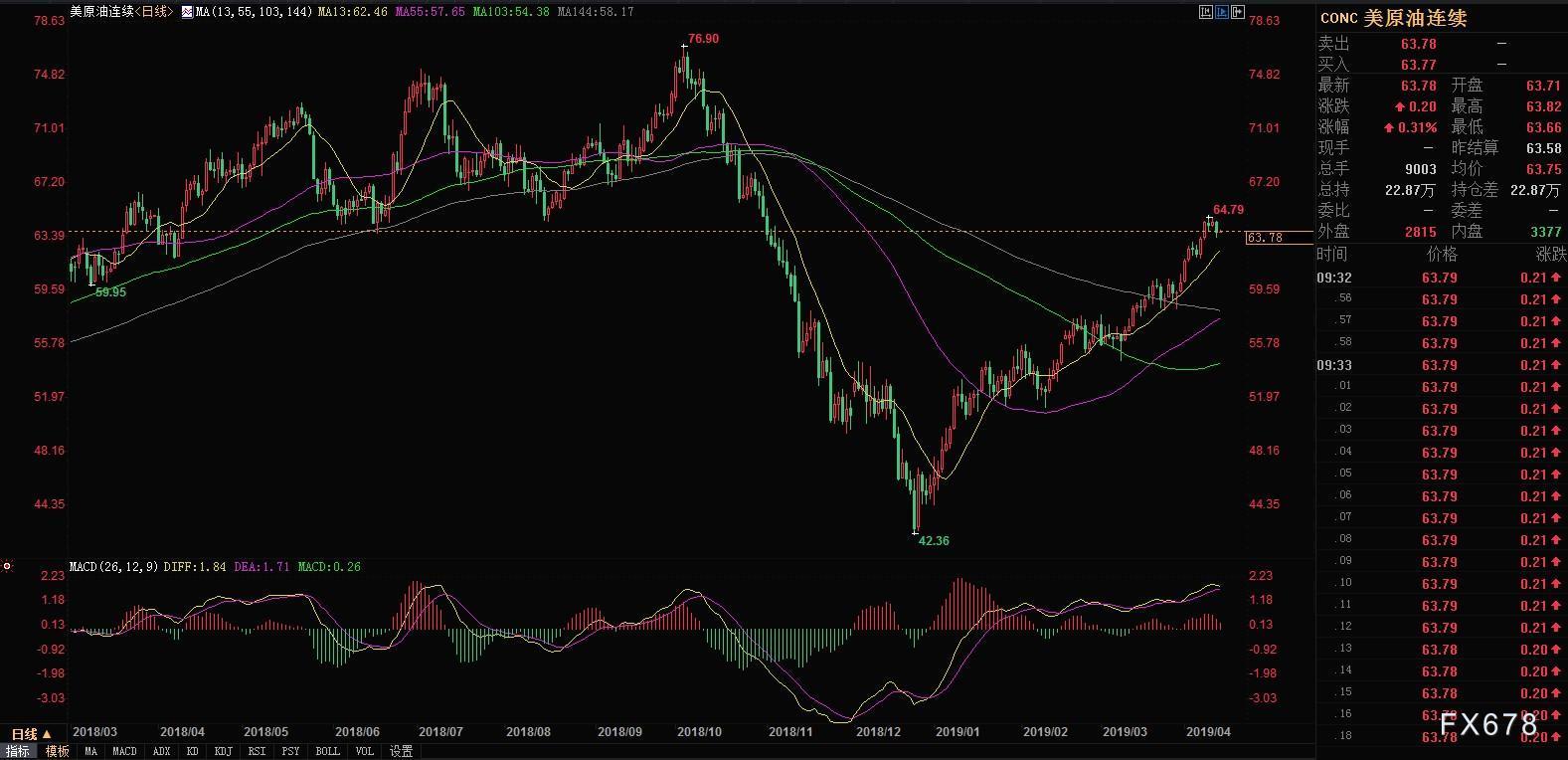Click the exit-arrow chart toolbar icon
This screenshot has width=1568, height=760.
(1237, 12)
